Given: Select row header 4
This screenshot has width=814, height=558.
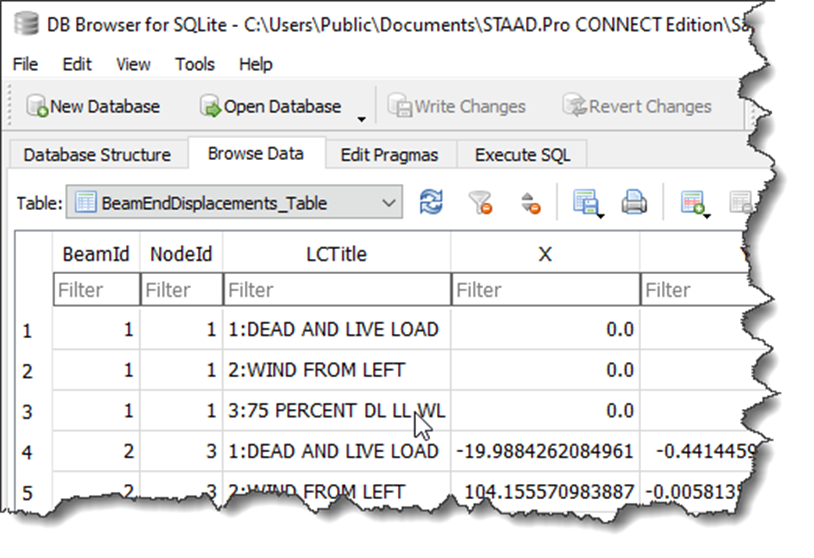Looking at the screenshot, I should pos(33,452).
